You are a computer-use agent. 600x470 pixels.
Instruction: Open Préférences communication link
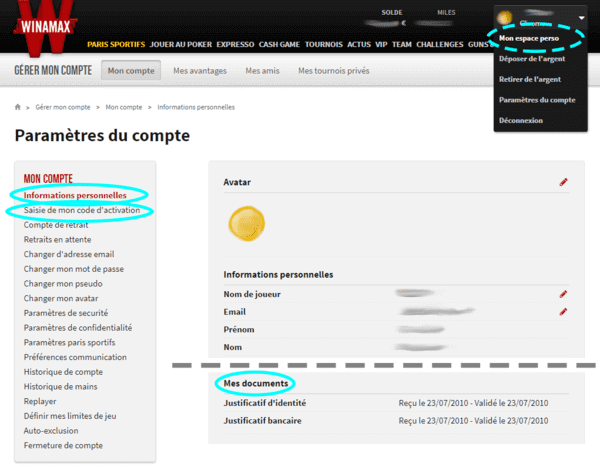(75, 357)
